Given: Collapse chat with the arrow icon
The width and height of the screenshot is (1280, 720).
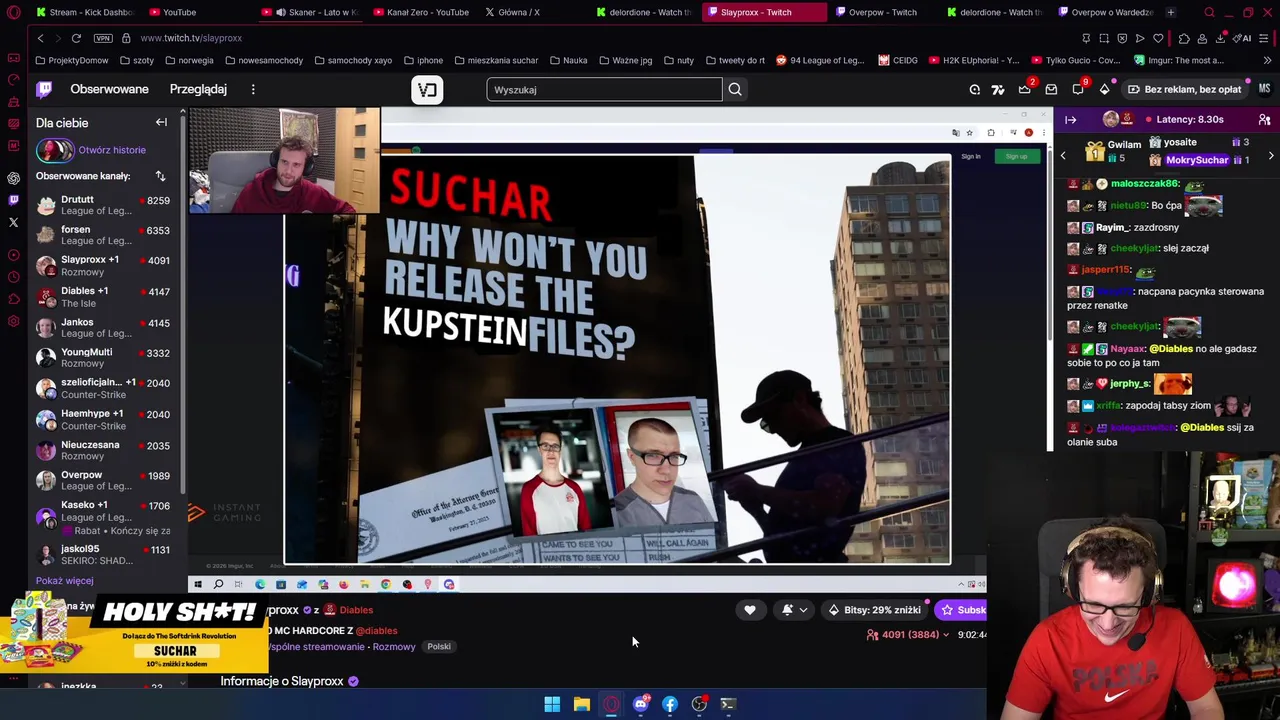Looking at the screenshot, I should (x=1071, y=119).
